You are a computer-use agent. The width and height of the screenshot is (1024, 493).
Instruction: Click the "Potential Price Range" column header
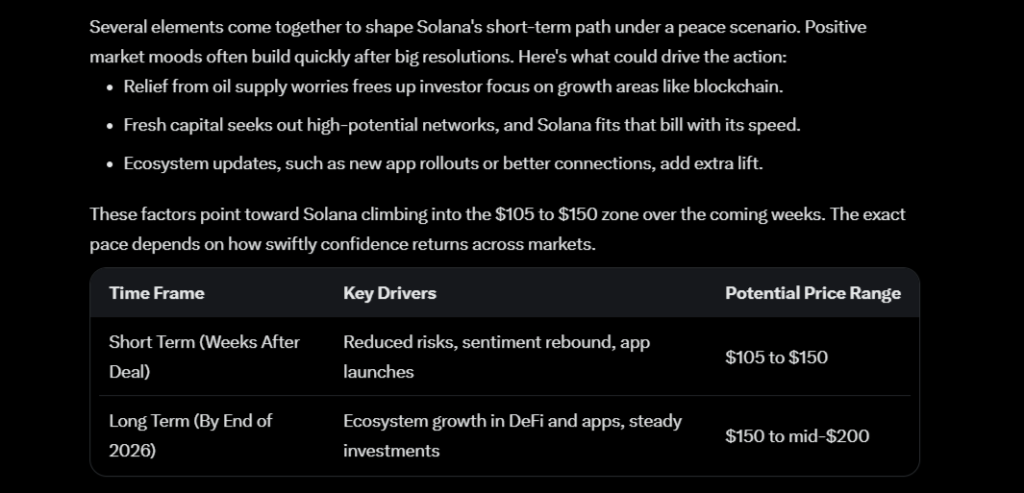pyautogui.click(x=812, y=293)
